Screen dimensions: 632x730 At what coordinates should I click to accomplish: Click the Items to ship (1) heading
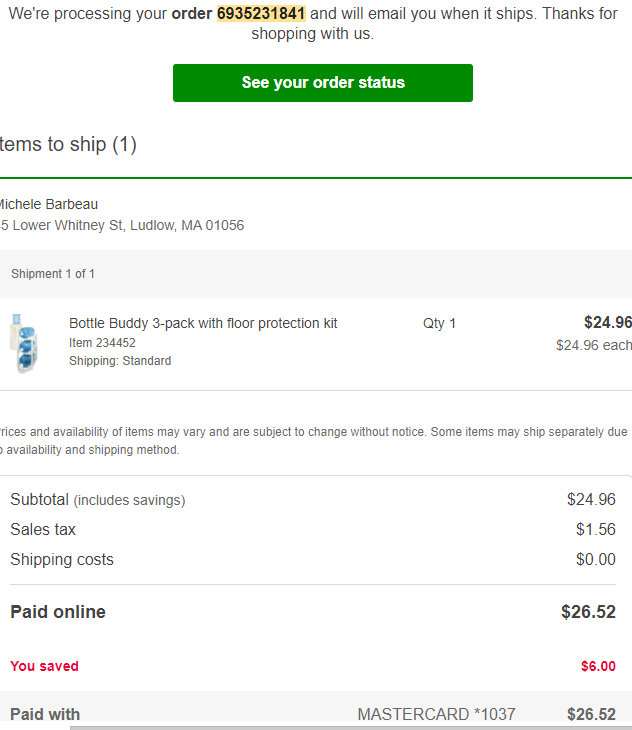pyautogui.click(x=68, y=144)
